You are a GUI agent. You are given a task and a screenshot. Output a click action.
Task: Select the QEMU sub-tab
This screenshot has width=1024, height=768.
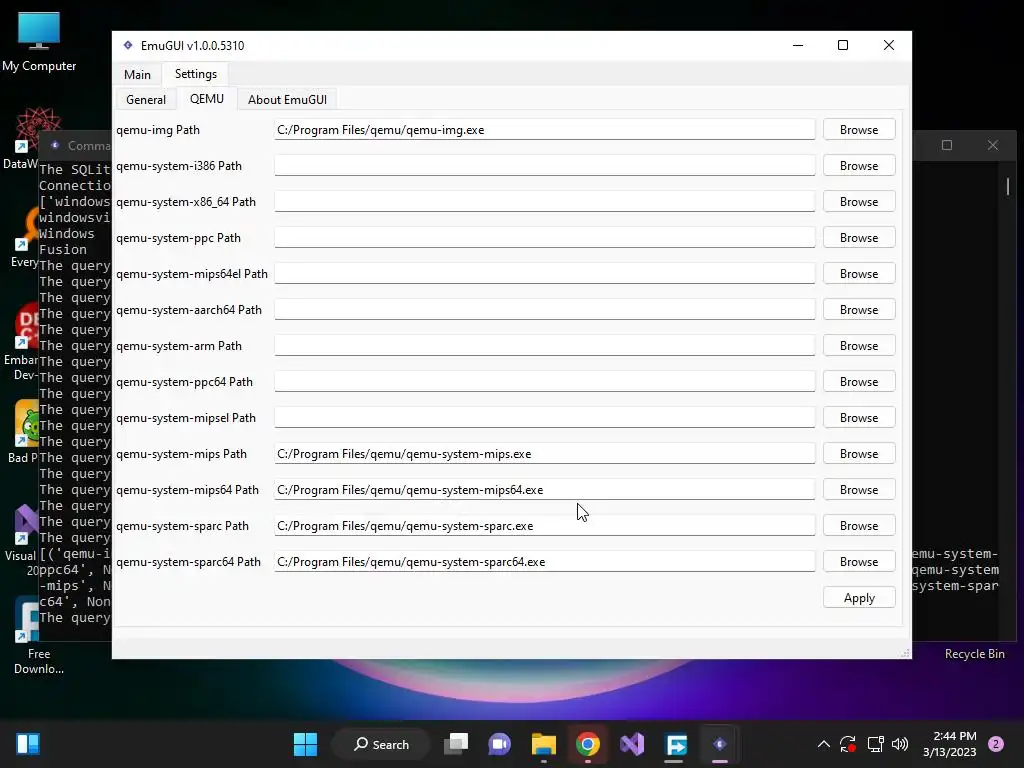pyautogui.click(x=206, y=99)
